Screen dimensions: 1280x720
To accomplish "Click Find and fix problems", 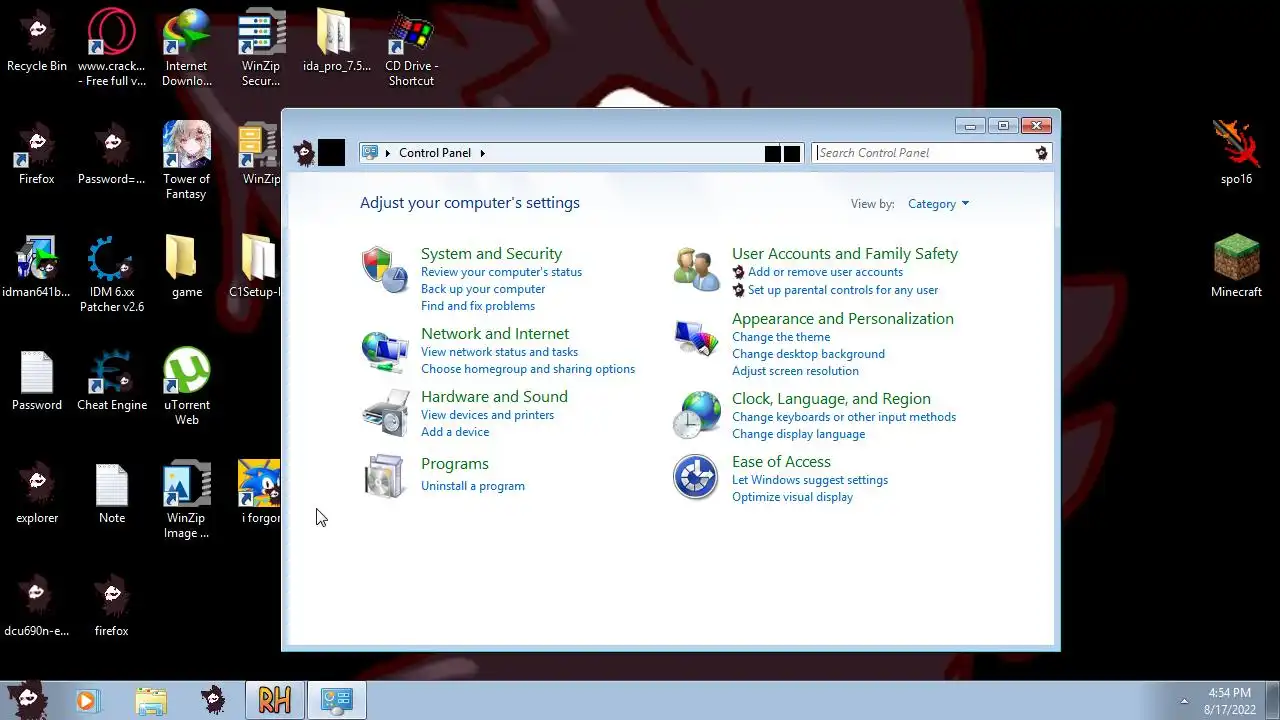I will pos(478,306).
